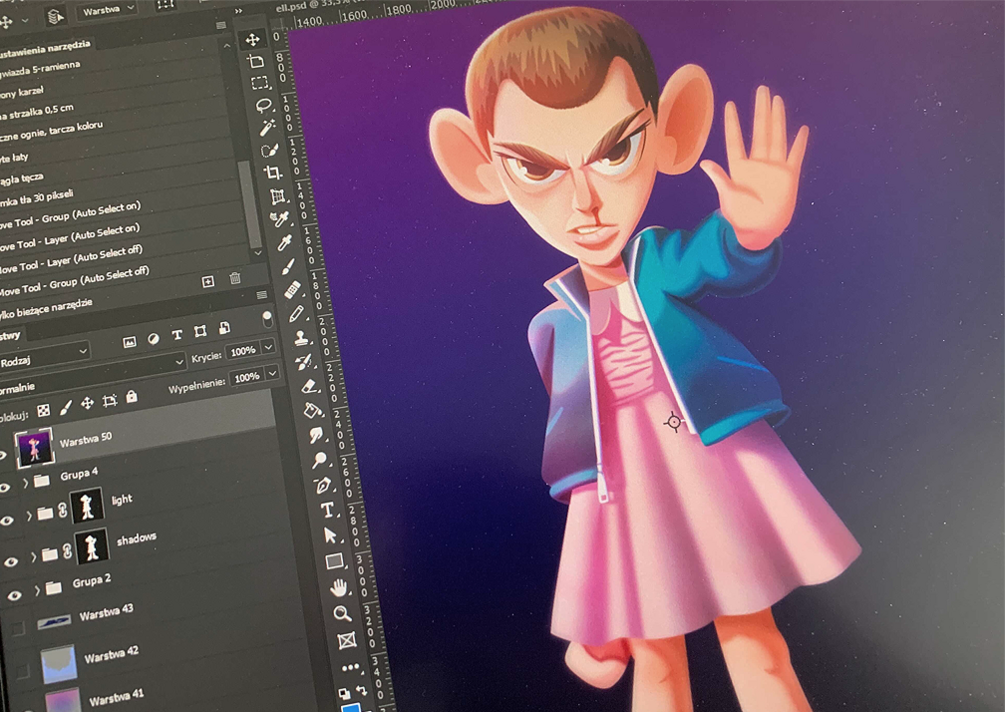Select the Eyedropper tool
The image size is (1005, 712).
click(x=285, y=242)
